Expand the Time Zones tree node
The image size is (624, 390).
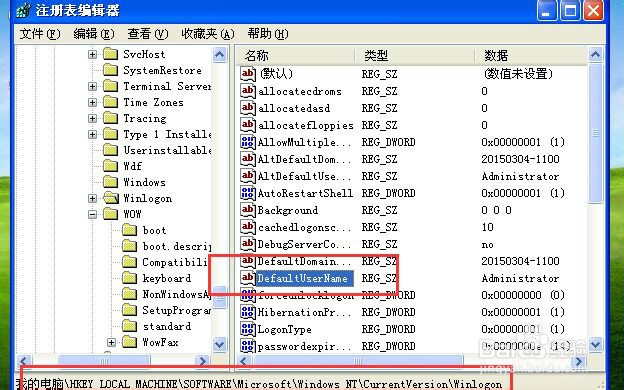click(92, 102)
